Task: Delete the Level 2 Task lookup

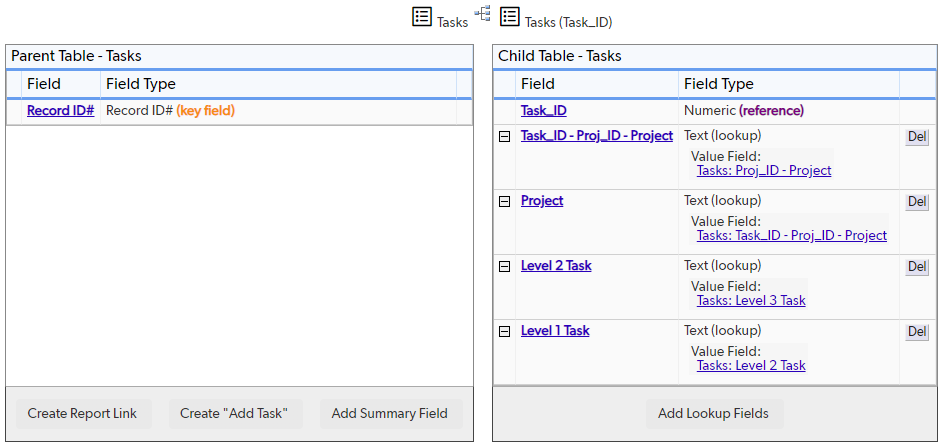Action: pyautogui.click(x=917, y=266)
